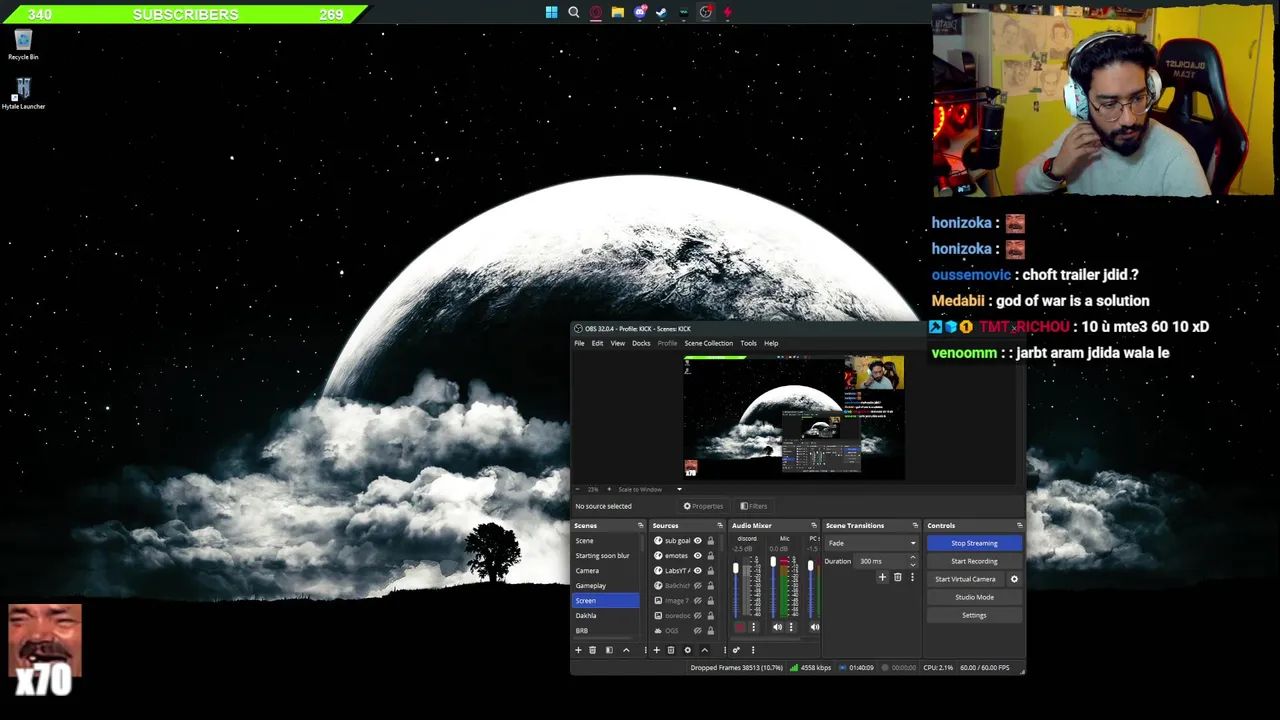Viewport: 1280px width, 720px height.
Task: Select the Gameplay scene
Action: pyautogui.click(x=605, y=586)
